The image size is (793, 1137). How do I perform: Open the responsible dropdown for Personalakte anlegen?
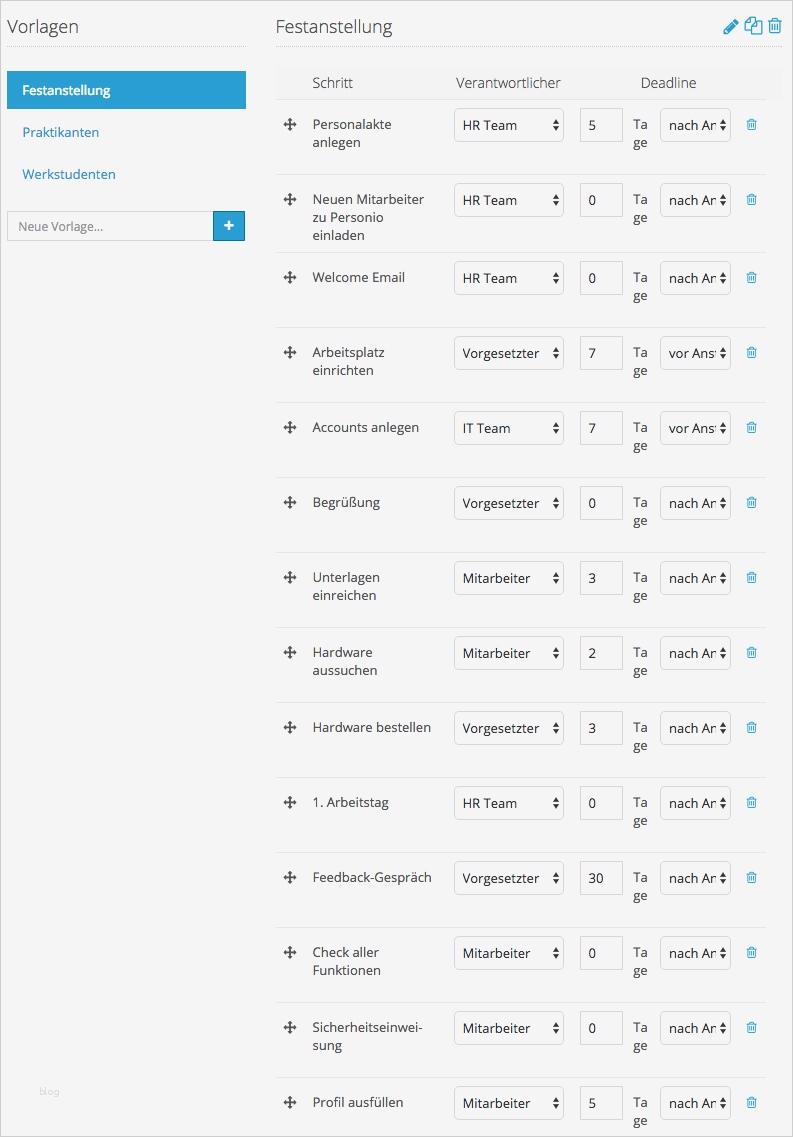[x=509, y=125]
